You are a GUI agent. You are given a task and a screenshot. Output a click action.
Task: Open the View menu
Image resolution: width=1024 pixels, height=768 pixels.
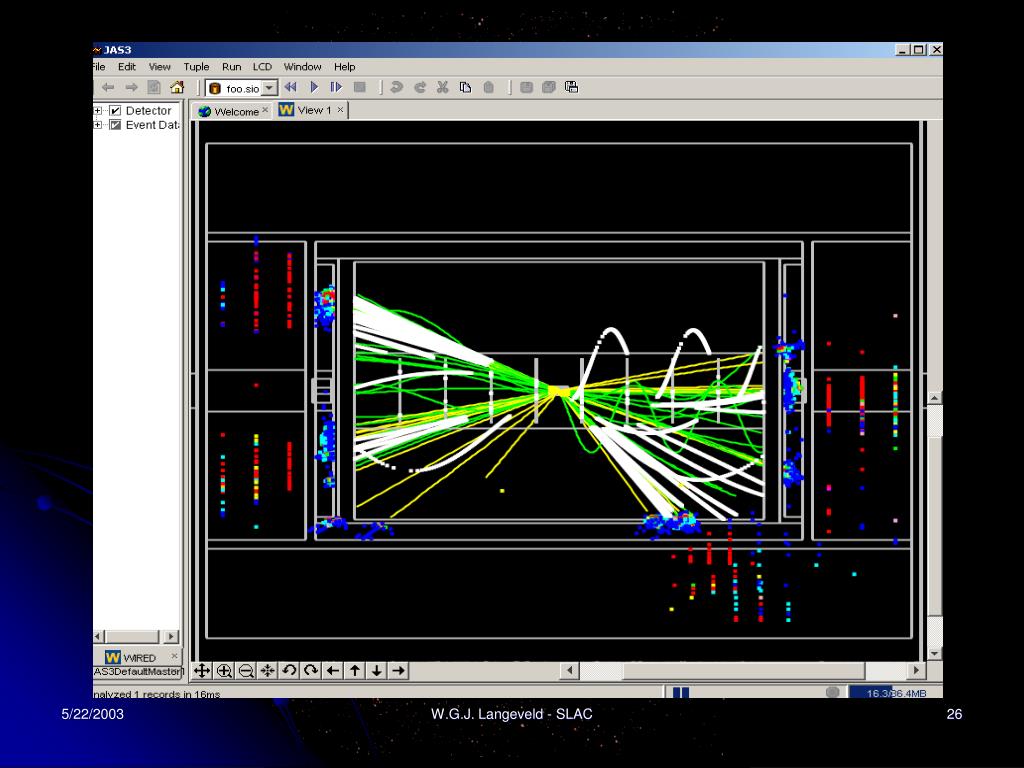(159, 67)
